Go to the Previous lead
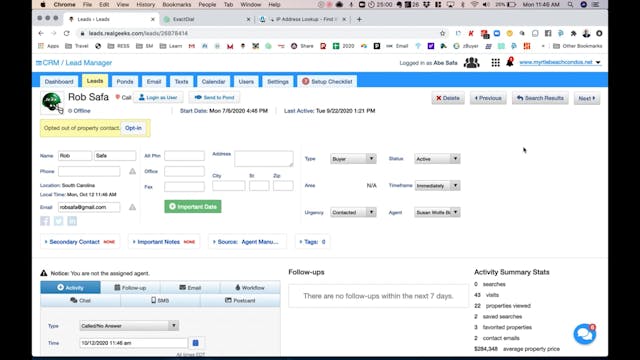Screen dimensions: 640x360 [x=488, y=98]
